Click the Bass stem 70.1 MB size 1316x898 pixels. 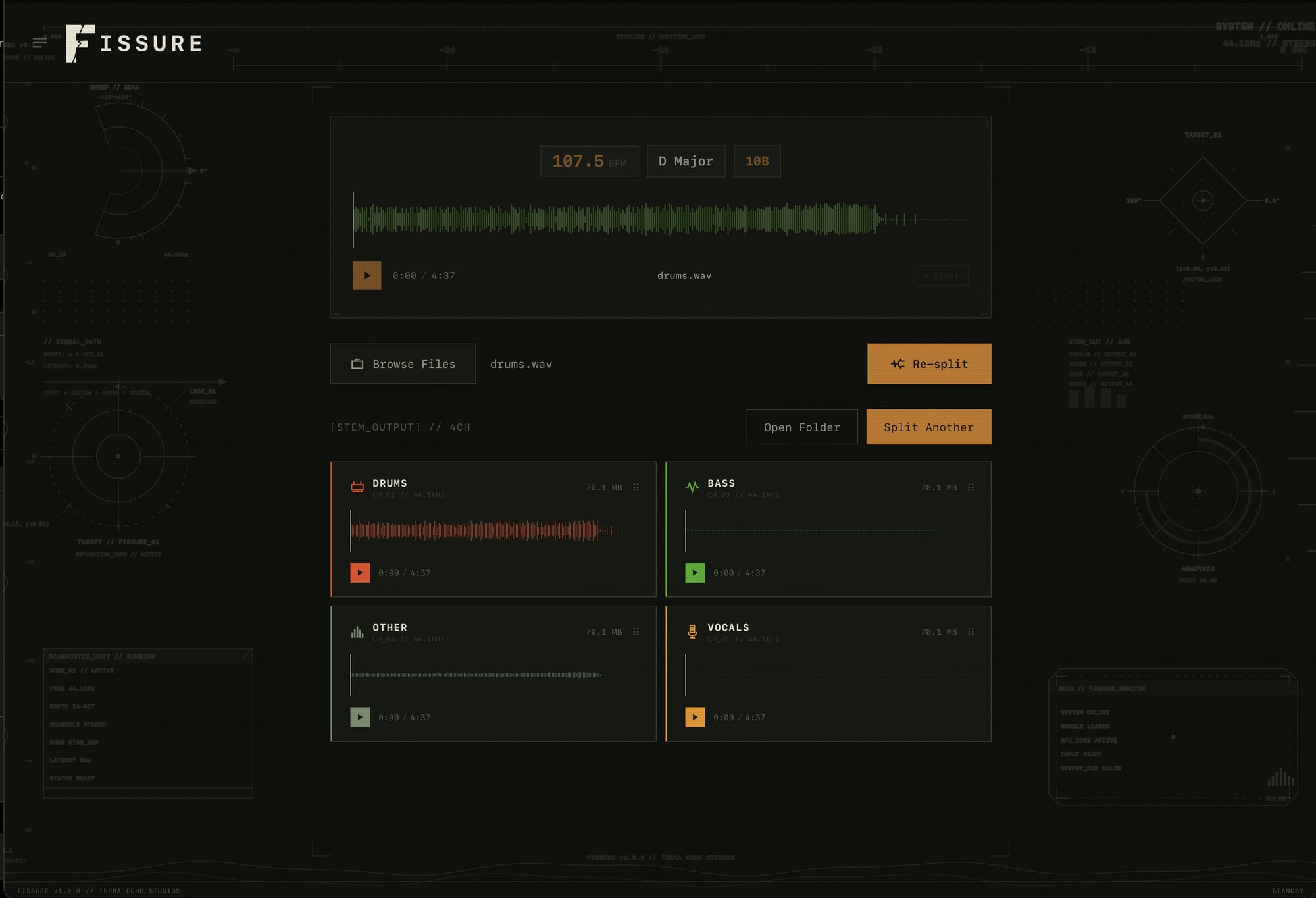pyautogui.click(x=939, y=487)
